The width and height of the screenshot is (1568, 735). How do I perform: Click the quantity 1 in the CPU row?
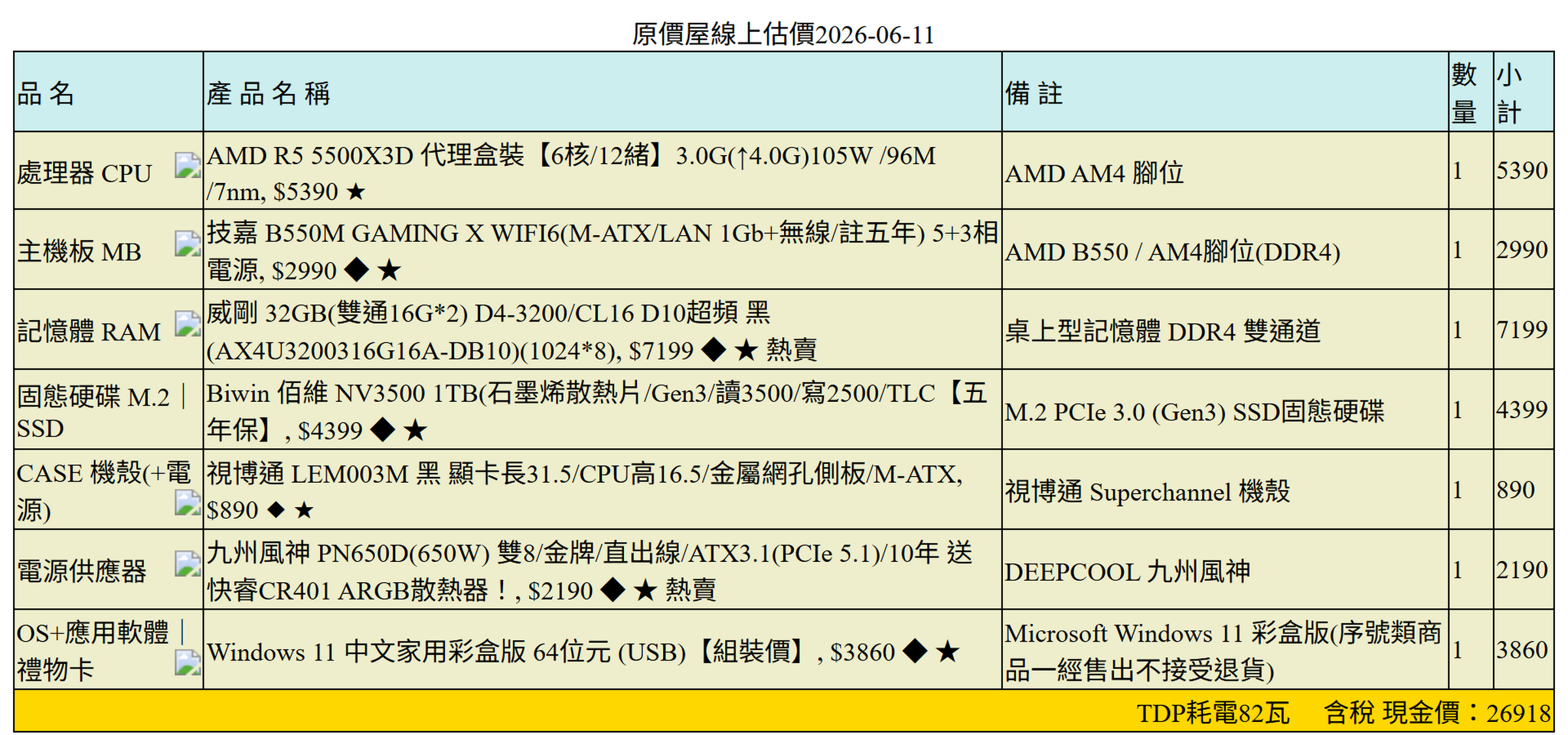pos(1458,171)
